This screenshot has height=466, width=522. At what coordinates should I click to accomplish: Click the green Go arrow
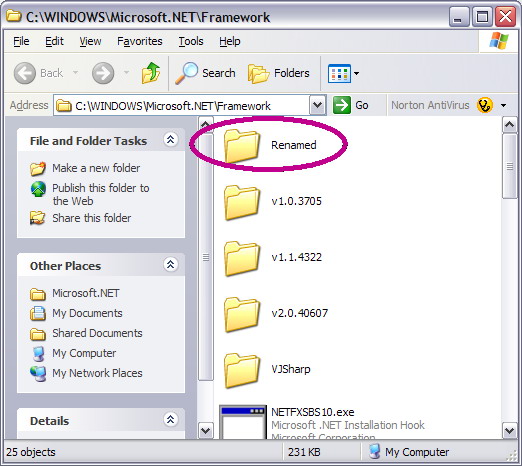click(x=342, y=105)
